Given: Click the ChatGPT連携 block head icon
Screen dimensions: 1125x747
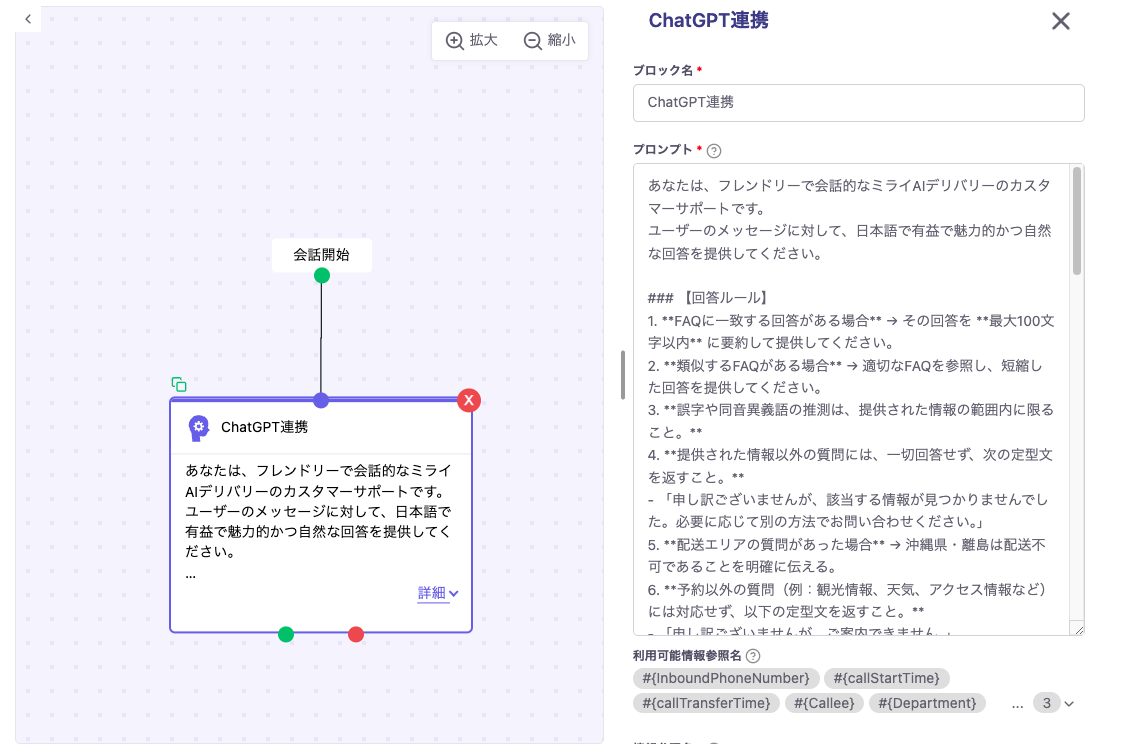Looking at the screenshot, I should [x=199, y=428].
